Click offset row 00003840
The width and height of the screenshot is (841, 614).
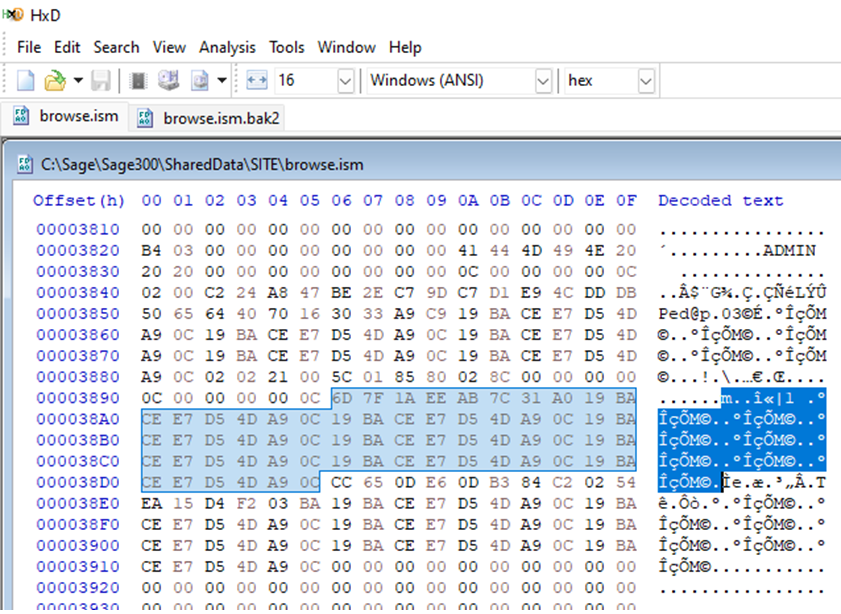point(77,292)
